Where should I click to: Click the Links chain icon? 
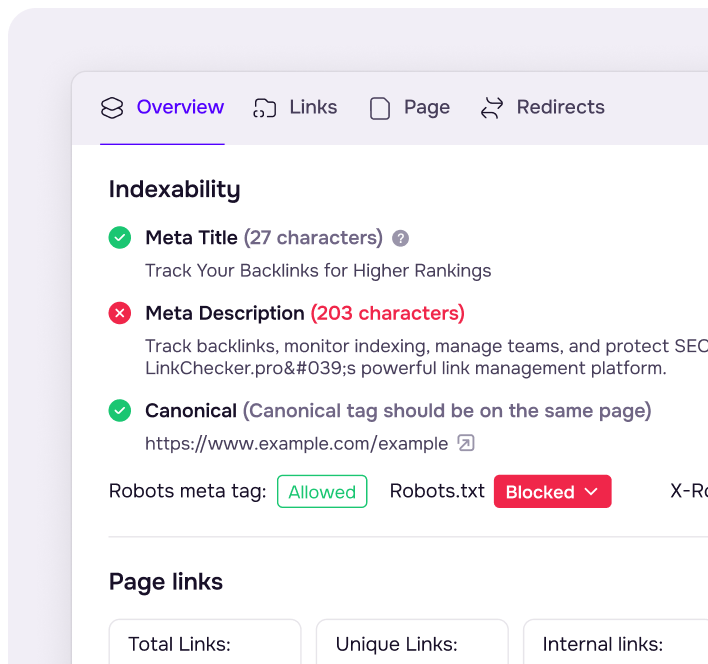265,108
